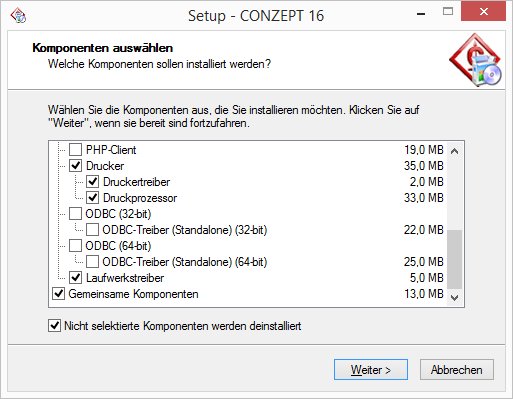This screenshot has width=513, height=399.
Task: Click the component list scroll-down arrow
Action: tap(454, 297)
